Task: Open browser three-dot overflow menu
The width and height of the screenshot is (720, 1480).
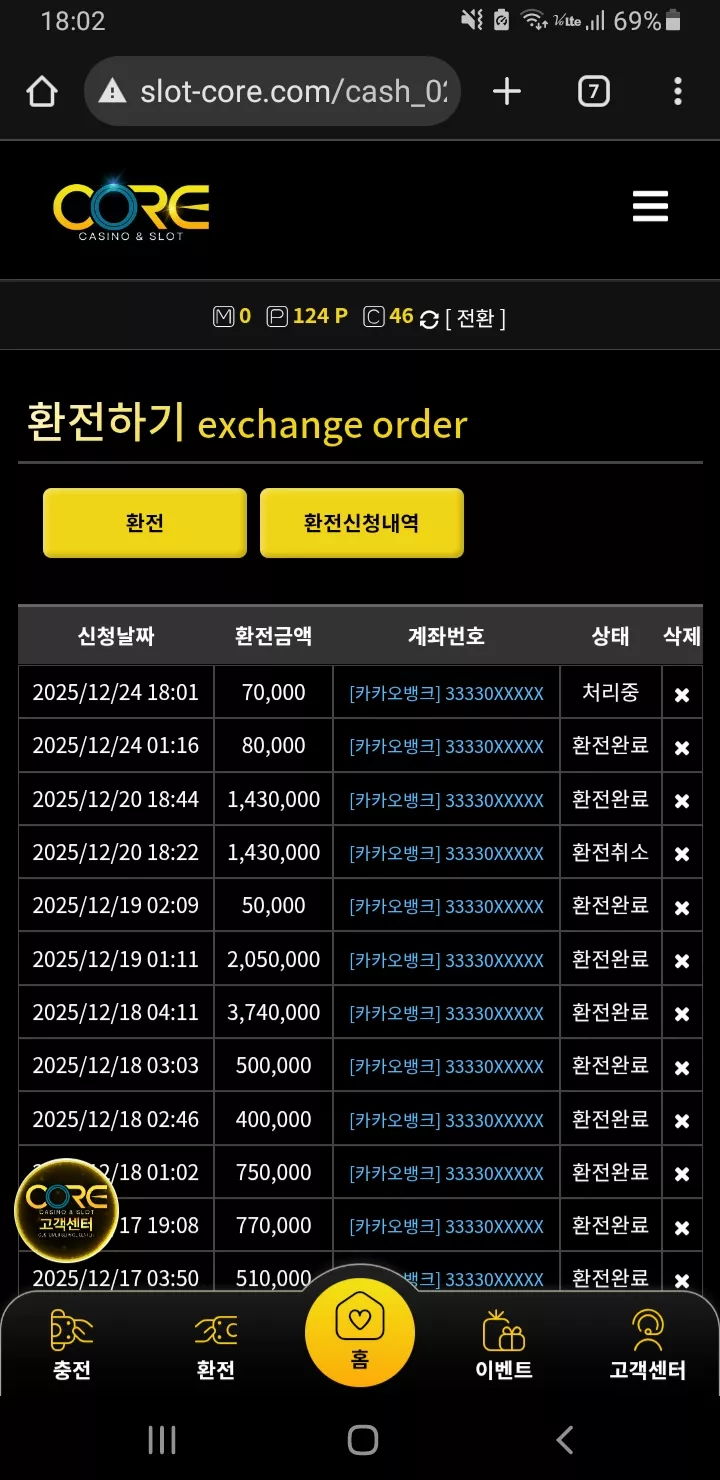Action: pyautogui.click(x=678, y=92)
